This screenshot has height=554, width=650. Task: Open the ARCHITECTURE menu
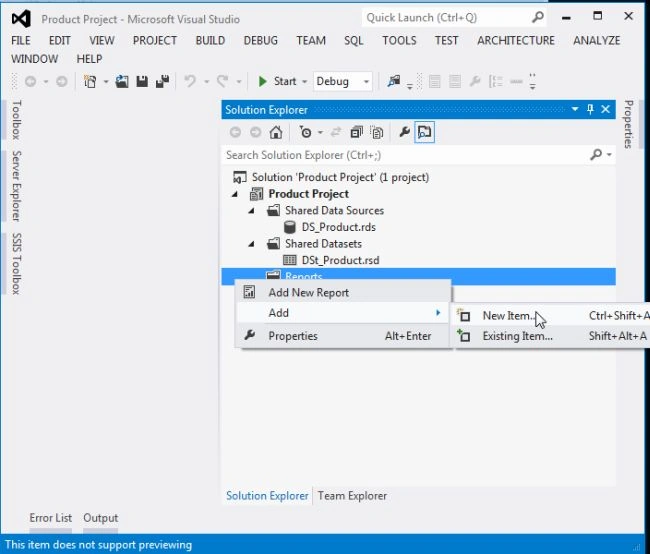tap(516, 40)
